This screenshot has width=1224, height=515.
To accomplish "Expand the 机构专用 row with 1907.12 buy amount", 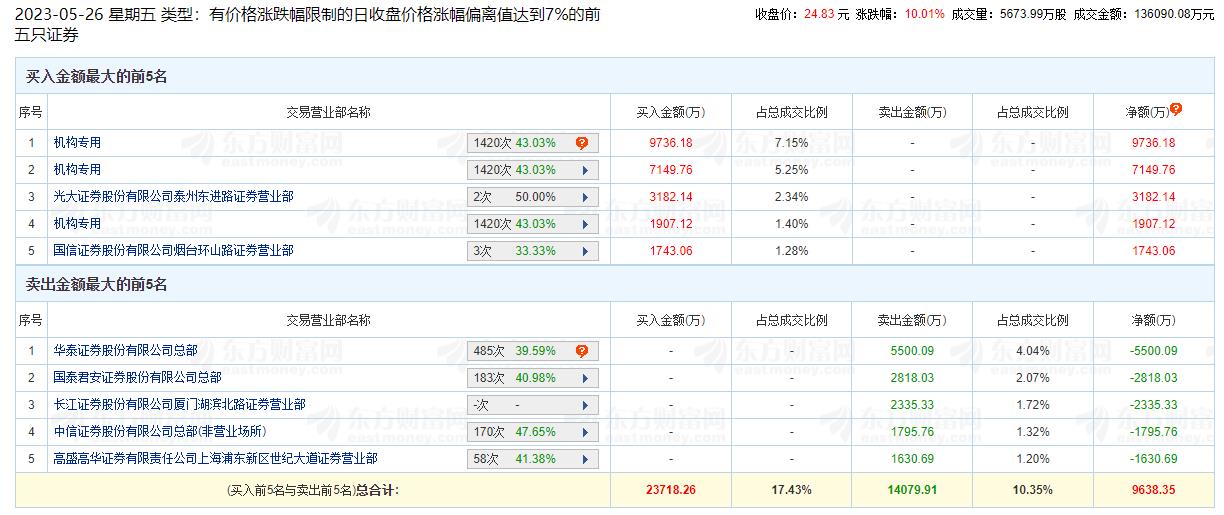I will pos(585,224).
